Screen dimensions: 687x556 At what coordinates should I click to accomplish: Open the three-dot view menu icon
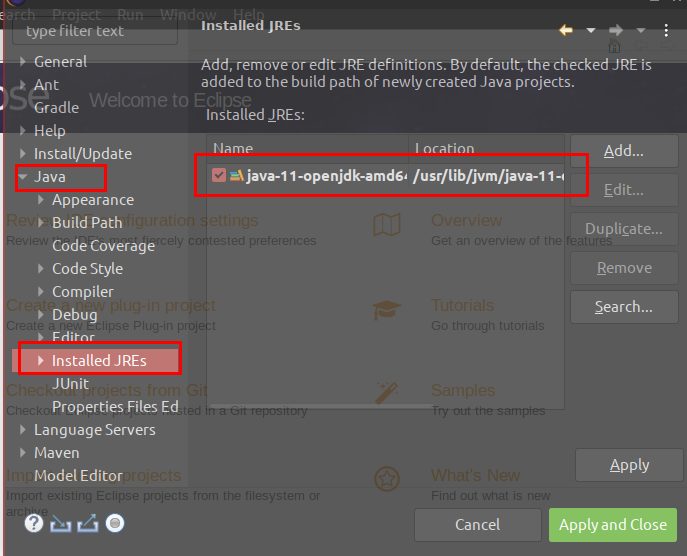click(666, 30)
